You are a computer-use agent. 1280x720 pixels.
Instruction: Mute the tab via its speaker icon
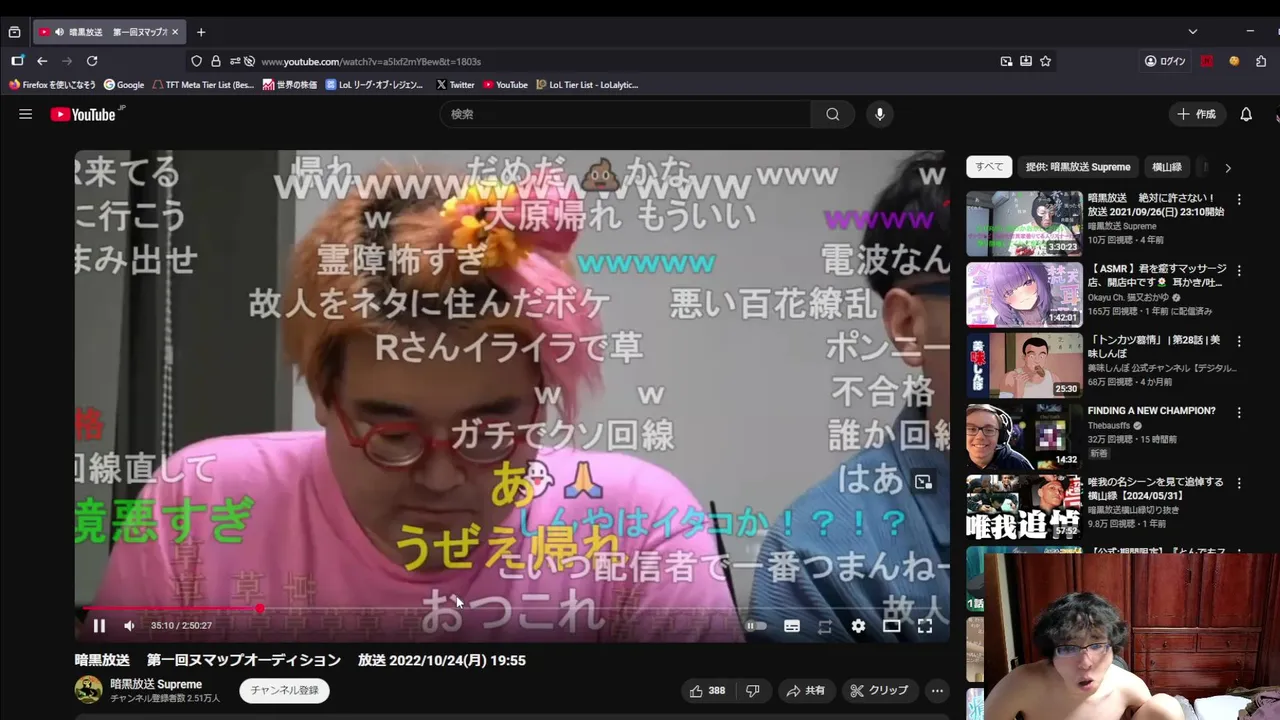60,32
